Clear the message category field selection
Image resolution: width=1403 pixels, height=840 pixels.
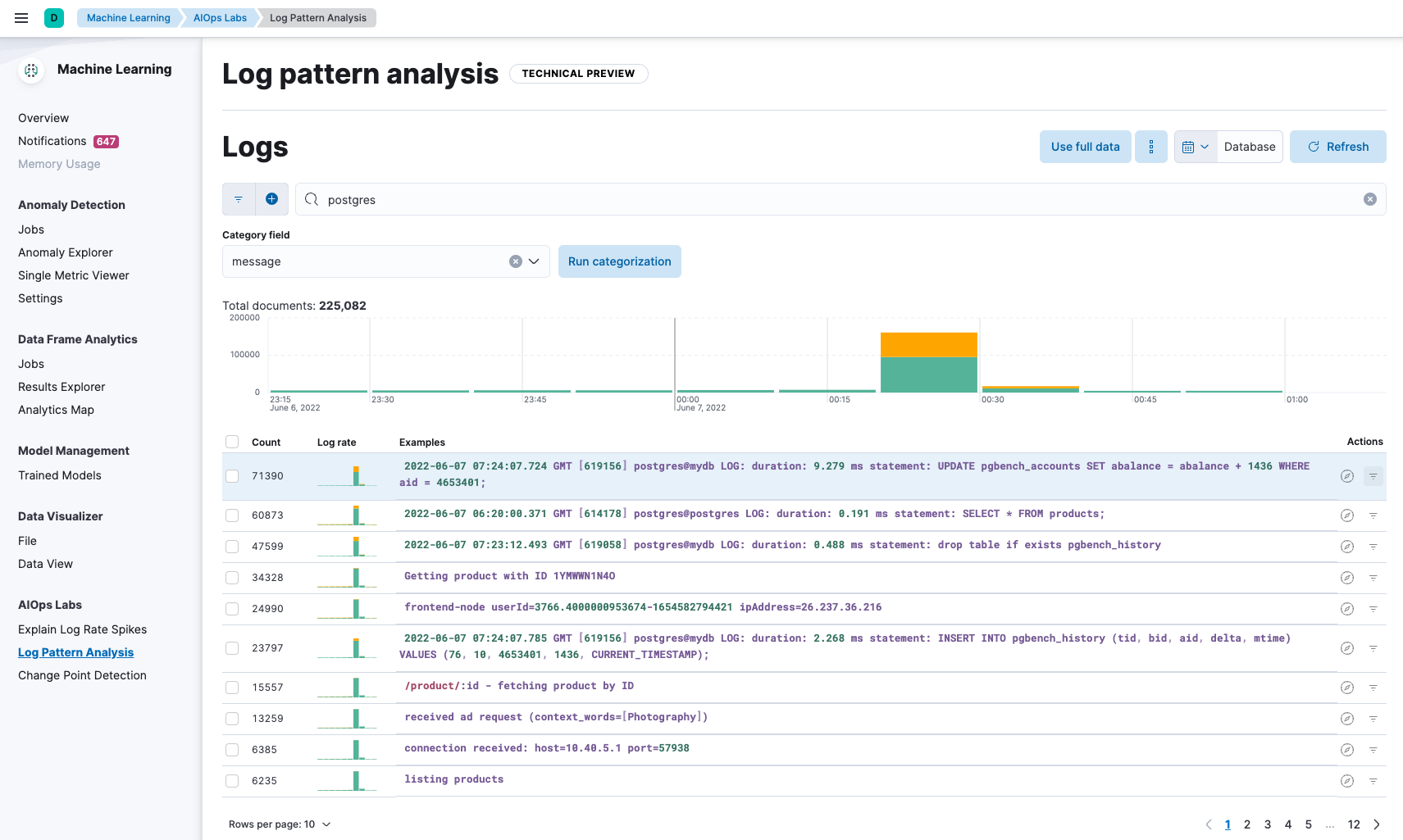click(515, 261)
